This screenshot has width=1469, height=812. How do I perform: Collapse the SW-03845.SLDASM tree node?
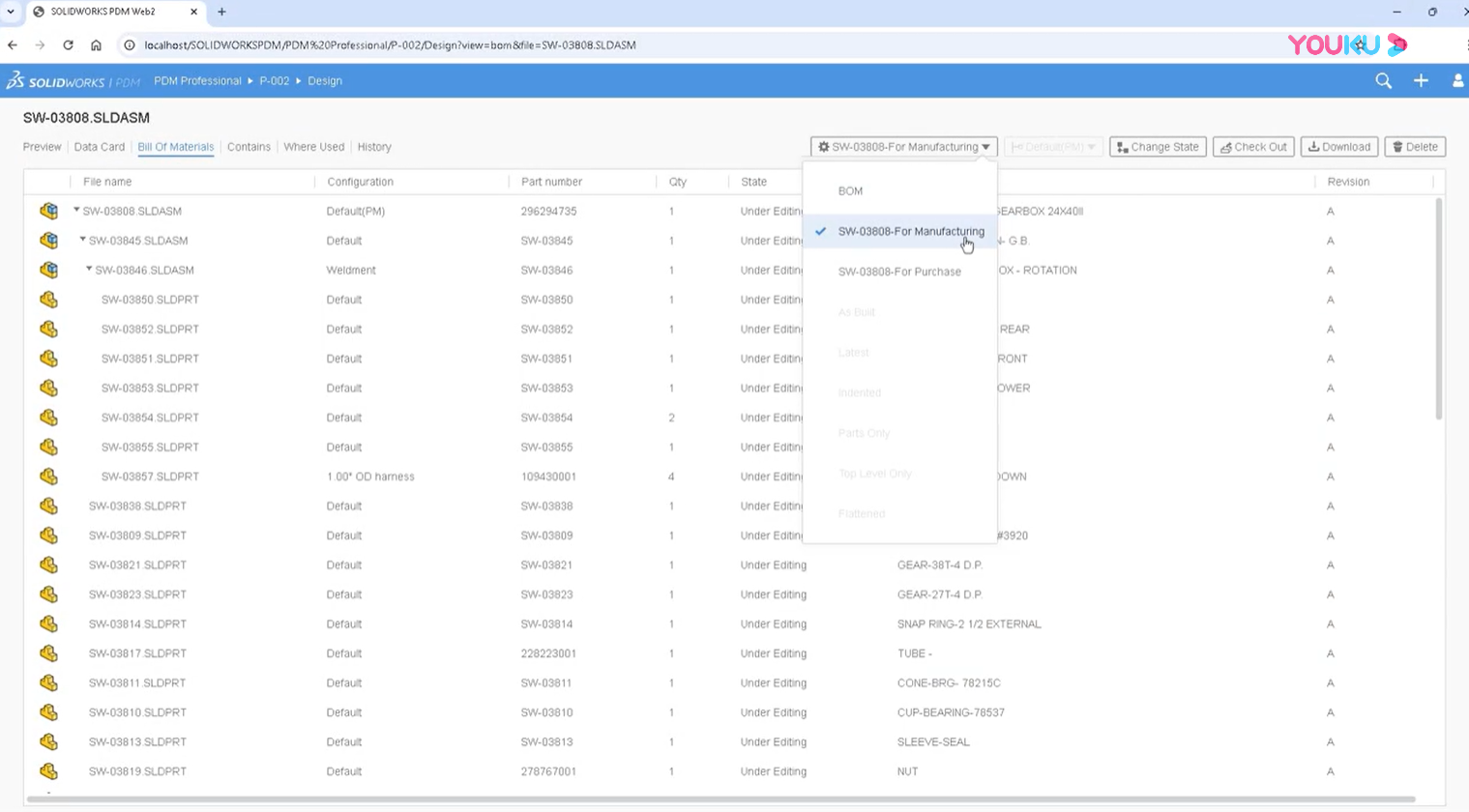[83, 240]
